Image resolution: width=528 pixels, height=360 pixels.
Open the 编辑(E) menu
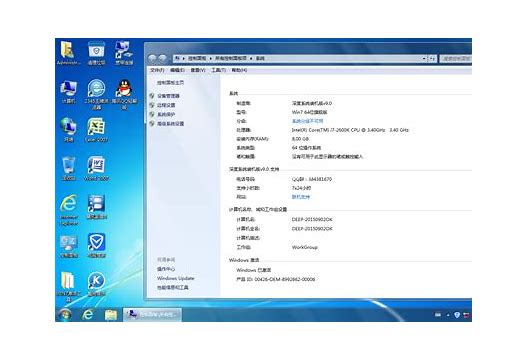(x=177, y=70)
